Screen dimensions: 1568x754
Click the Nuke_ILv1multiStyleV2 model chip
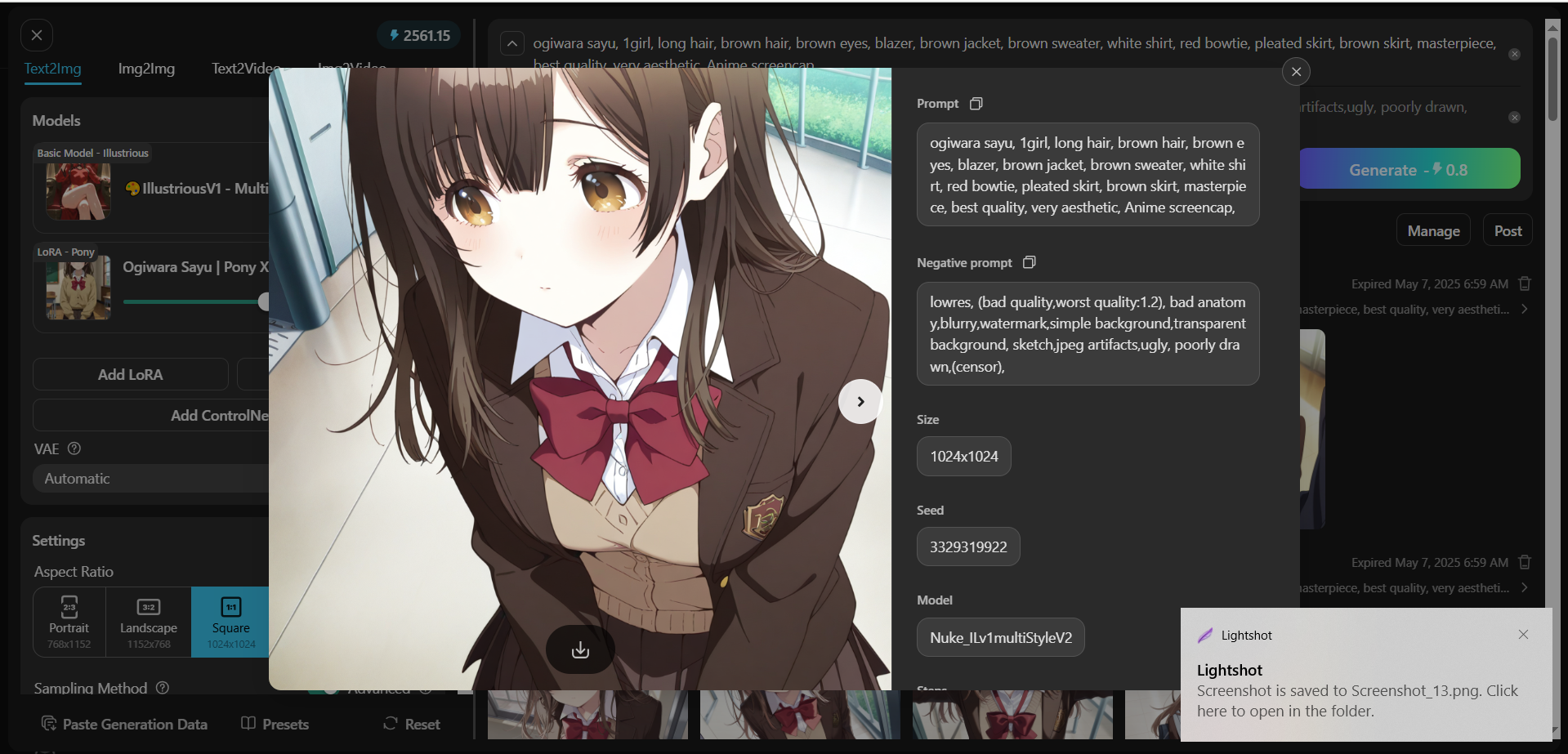pyautogui.click(x=1001, y=637)
